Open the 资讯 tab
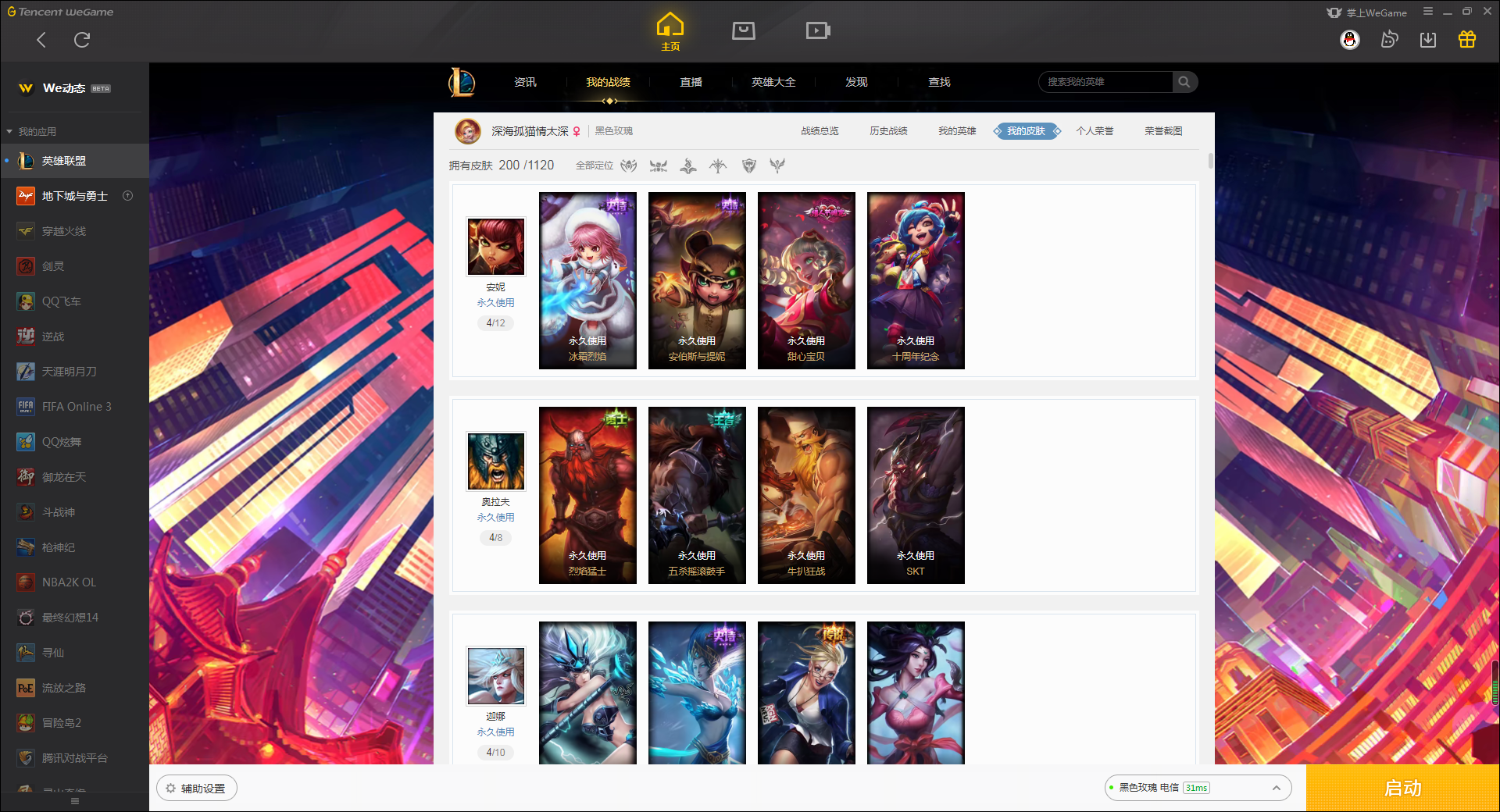The image size is (1500, 812). coord(525,82)
